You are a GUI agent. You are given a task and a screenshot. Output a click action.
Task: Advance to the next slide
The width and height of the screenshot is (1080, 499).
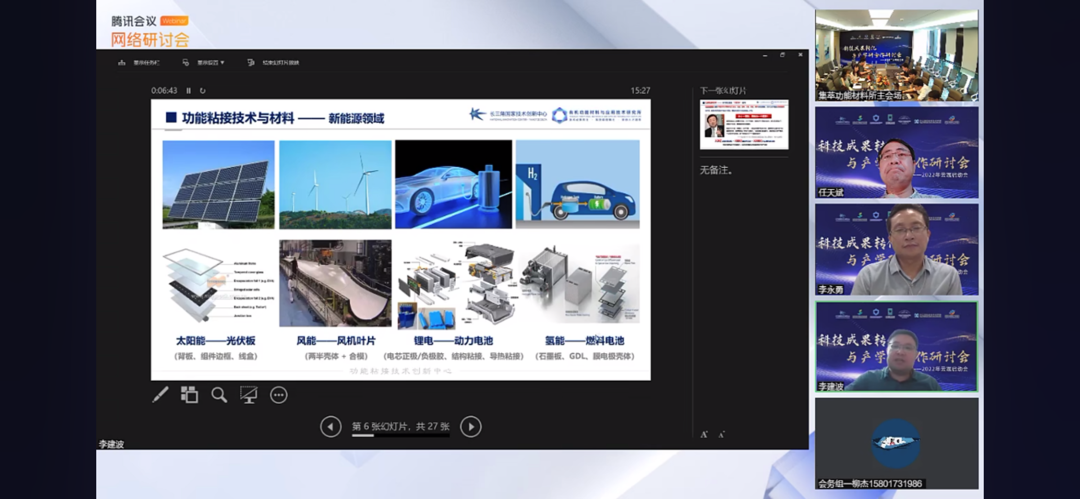click(x=470, y=427)
